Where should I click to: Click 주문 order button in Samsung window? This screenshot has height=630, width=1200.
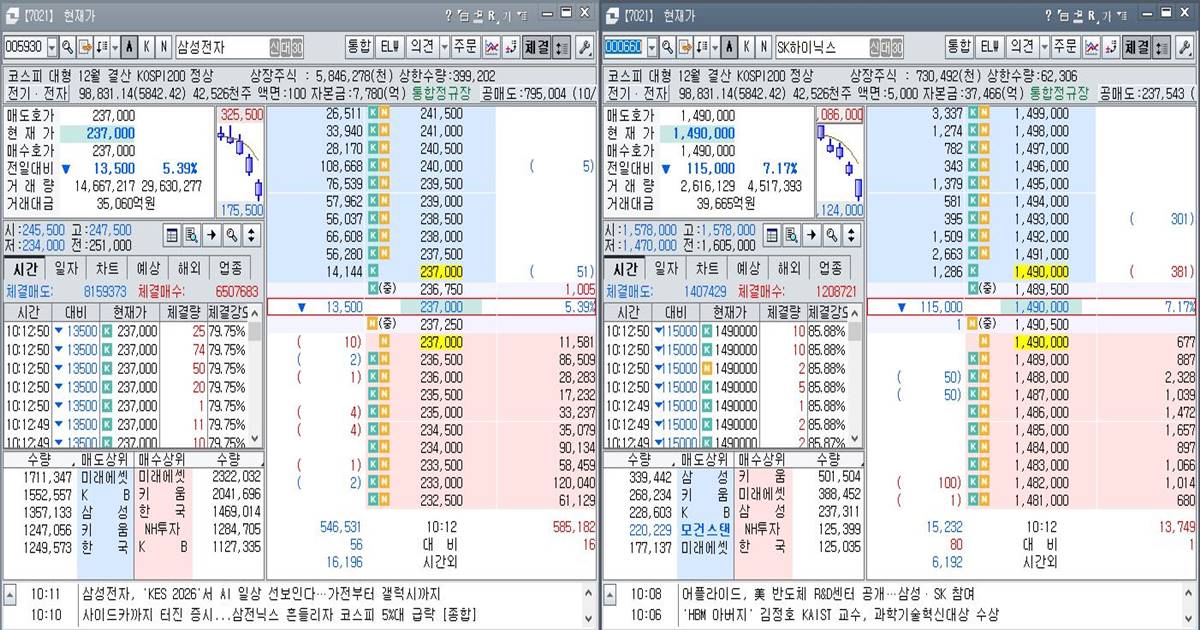coord(465,47)
